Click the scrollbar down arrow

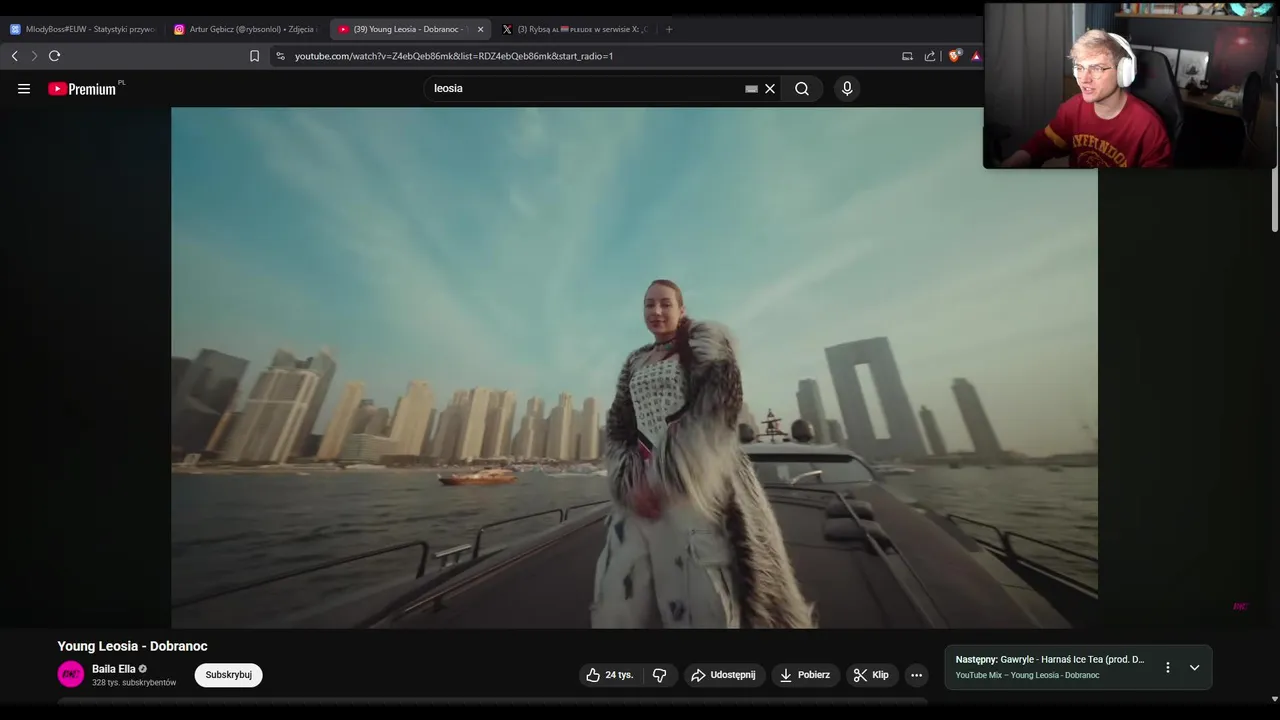click(1274, 699)
